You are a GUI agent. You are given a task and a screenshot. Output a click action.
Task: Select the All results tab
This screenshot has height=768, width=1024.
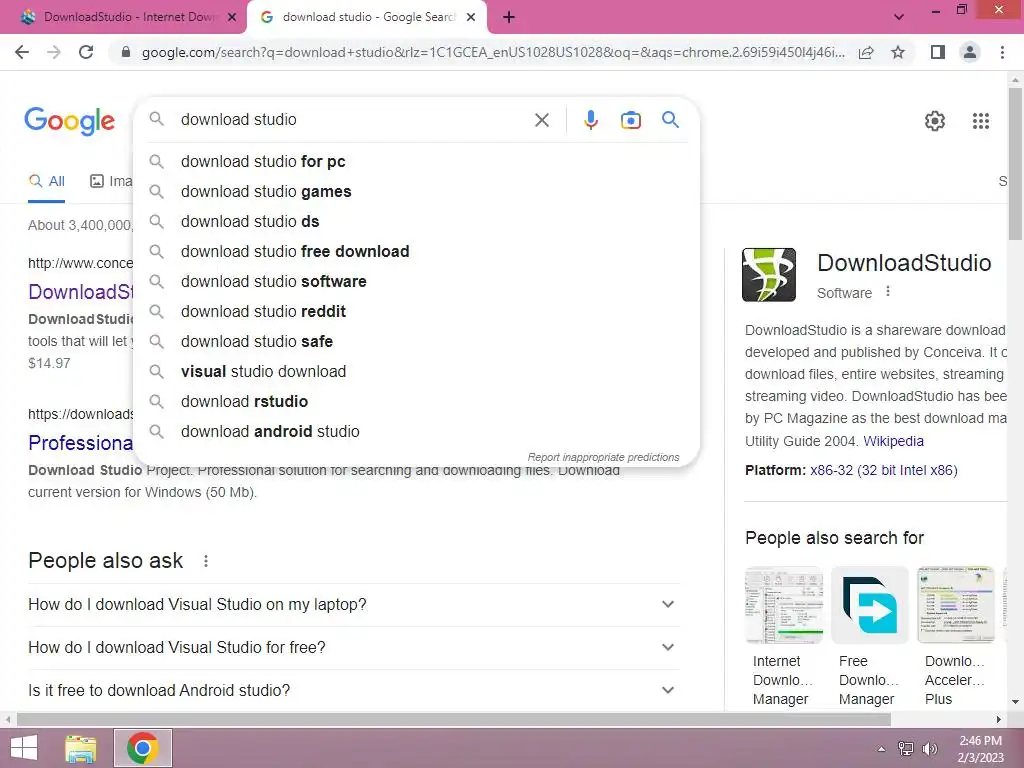(x=46, y=182)
